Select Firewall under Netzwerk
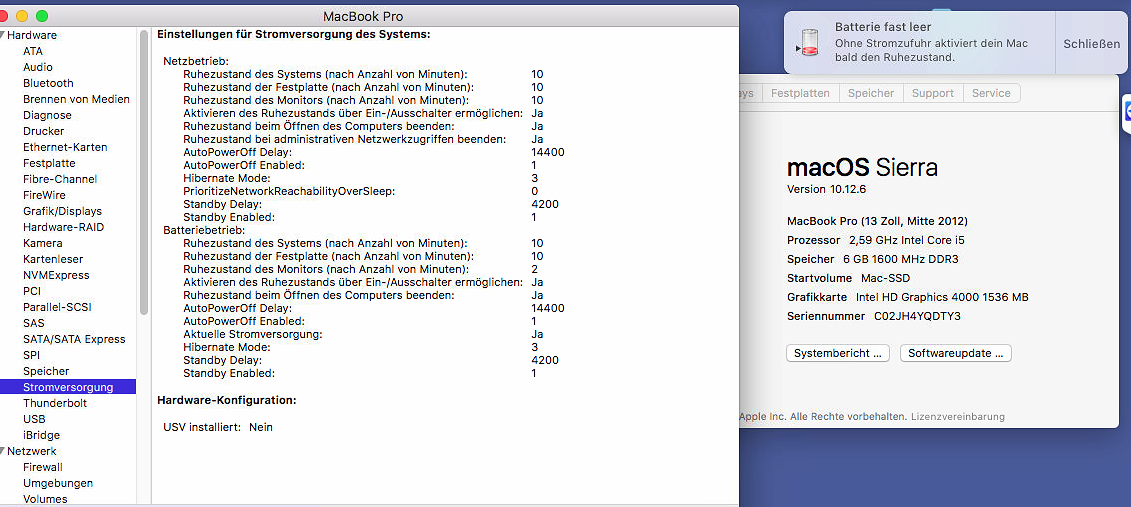Image resolution: width=1131 pixels, height=507 pixels. pyautogui.click(x=43, y=467)
